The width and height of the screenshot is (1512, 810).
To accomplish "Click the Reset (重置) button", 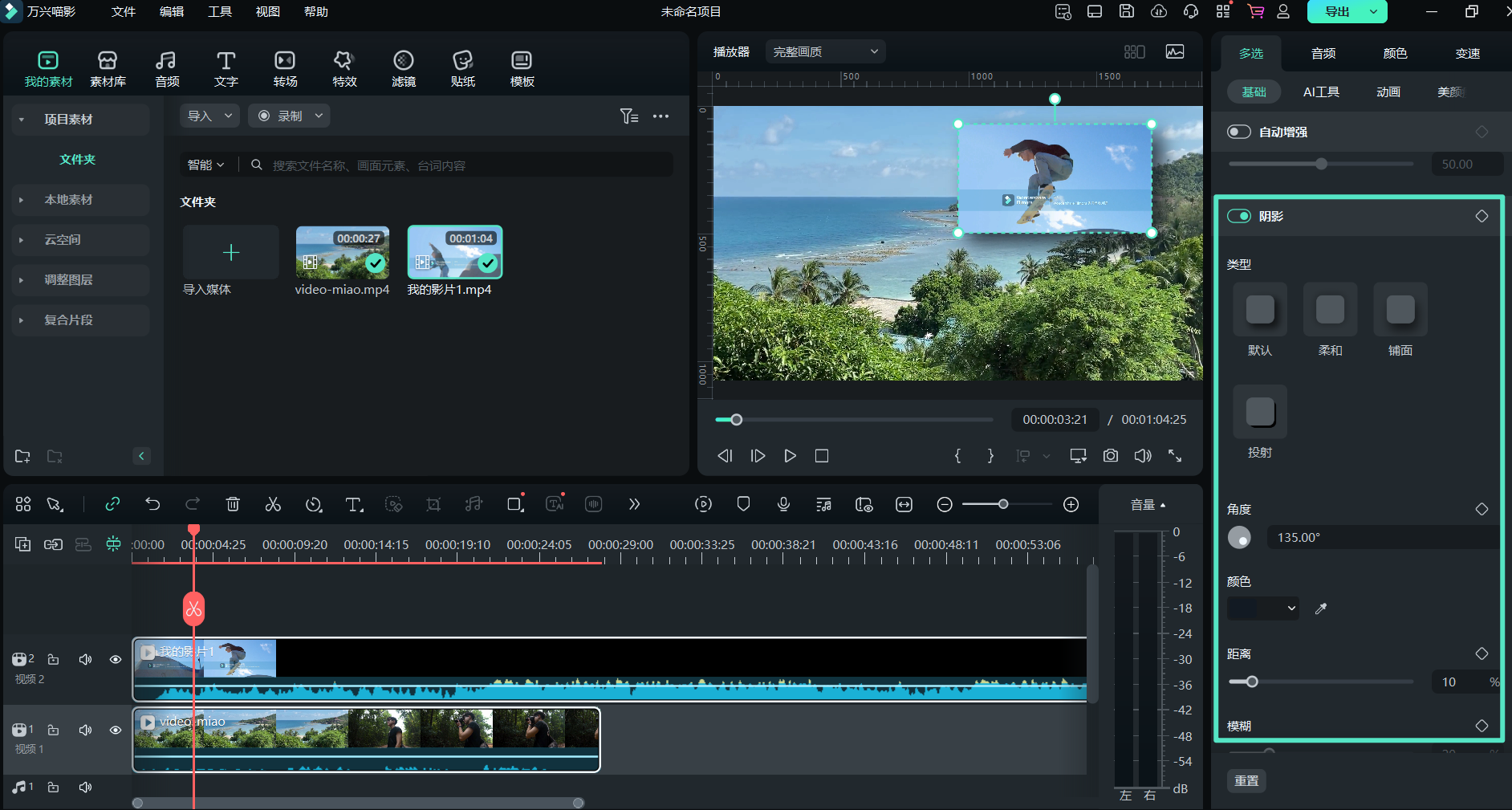I will [1246, 780].
